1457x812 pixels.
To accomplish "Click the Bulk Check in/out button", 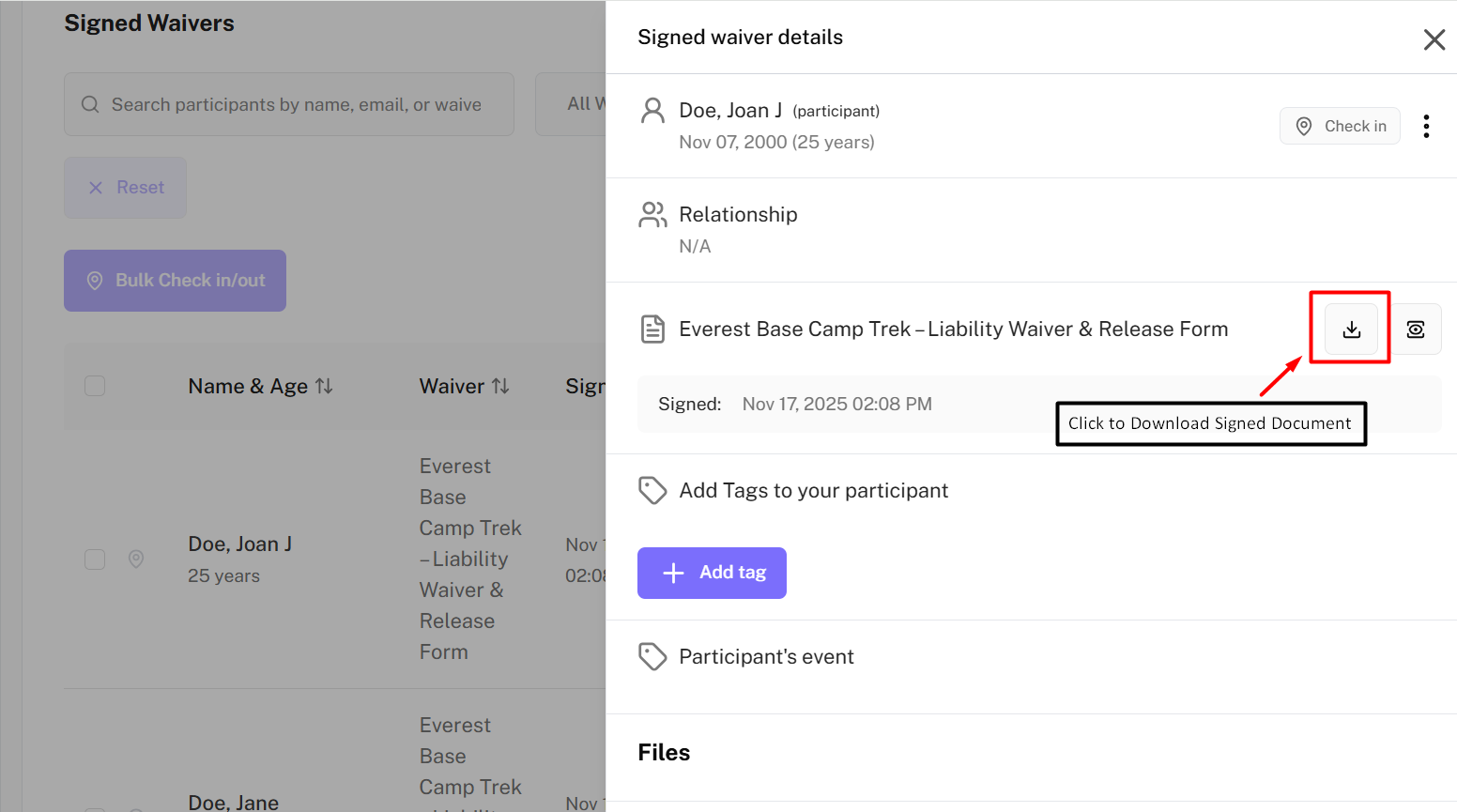I will pos(175,281).
